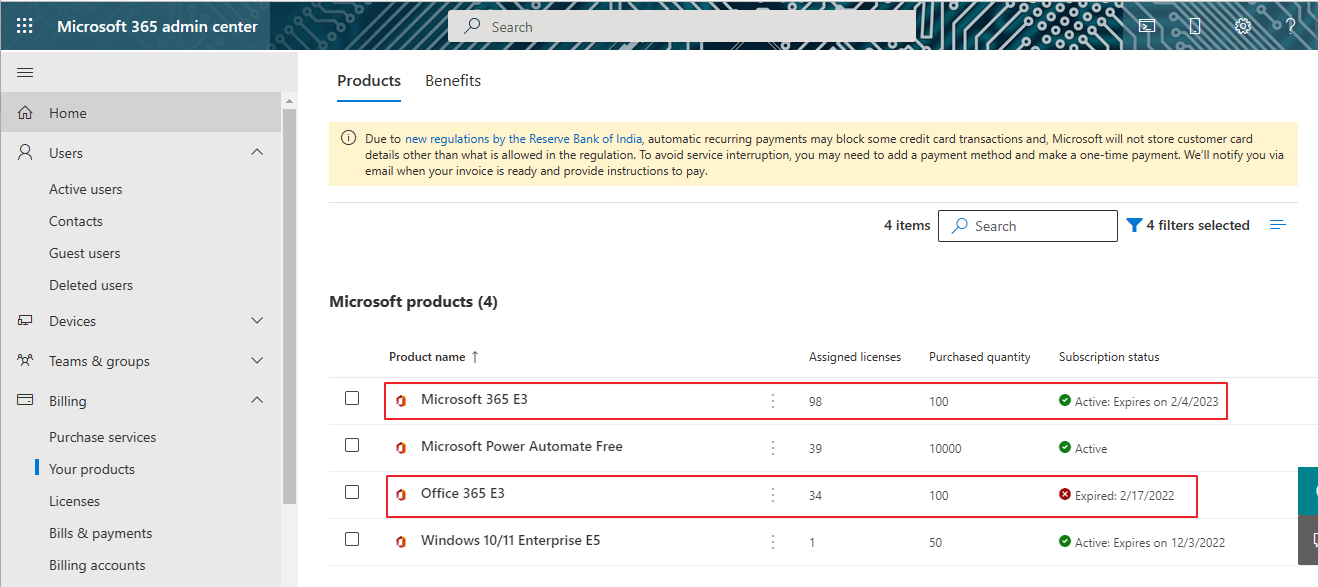1318x587 pixels.
Task: Click the 4 filters selected button
Action: tap(1188, 225)
